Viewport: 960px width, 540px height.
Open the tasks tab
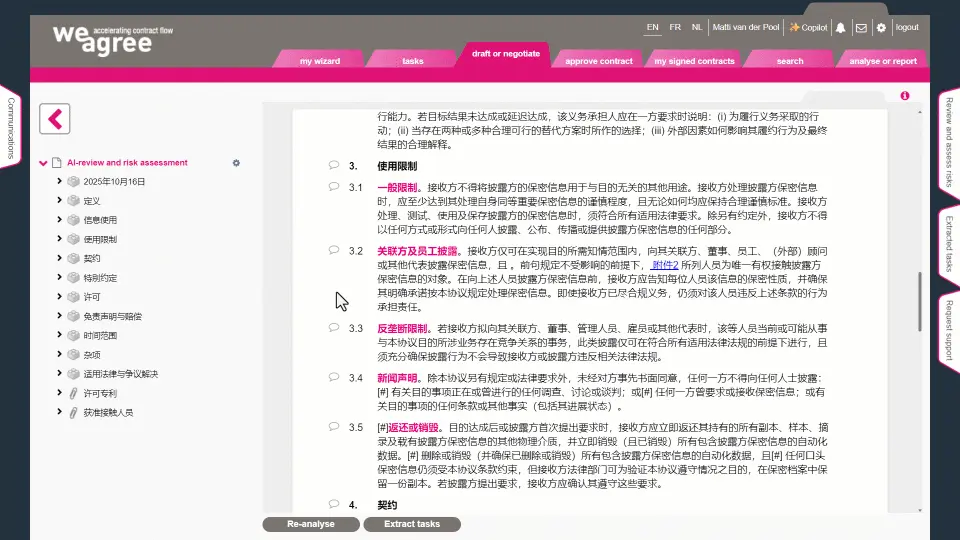coord(413,61)
